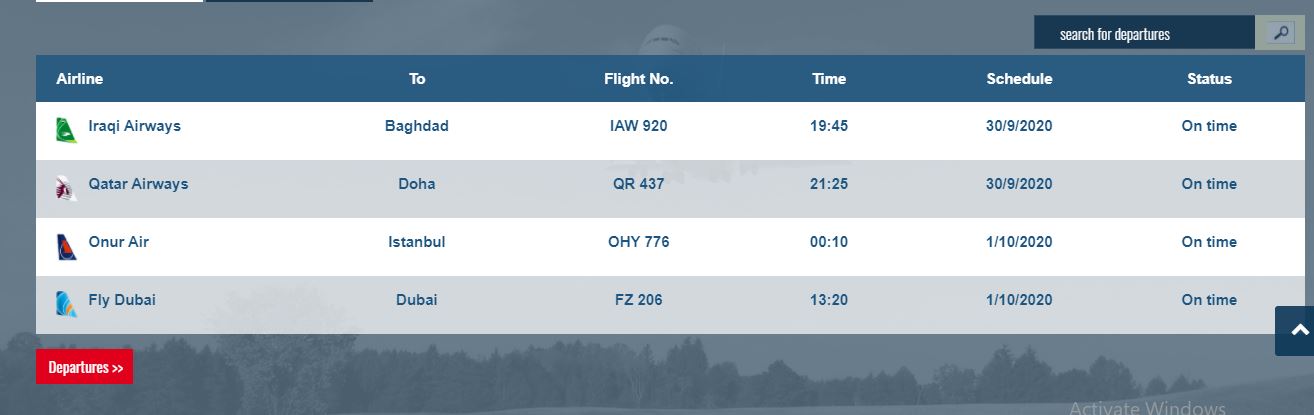The height and width of the screenshot is (415, 1314).
Task: Click the magnifier search icon button
Action: pyautogui.click(x=1280, y=33)
